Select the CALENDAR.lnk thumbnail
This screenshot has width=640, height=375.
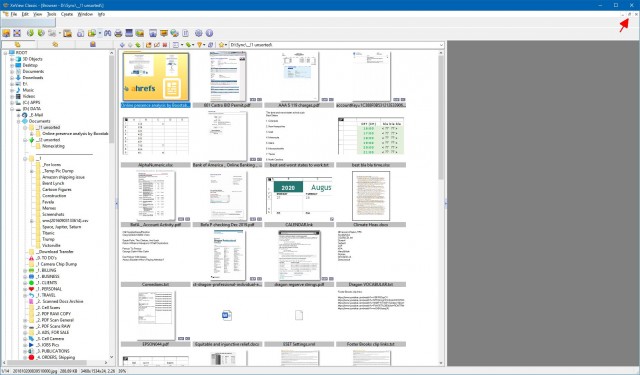pos(299,199)
